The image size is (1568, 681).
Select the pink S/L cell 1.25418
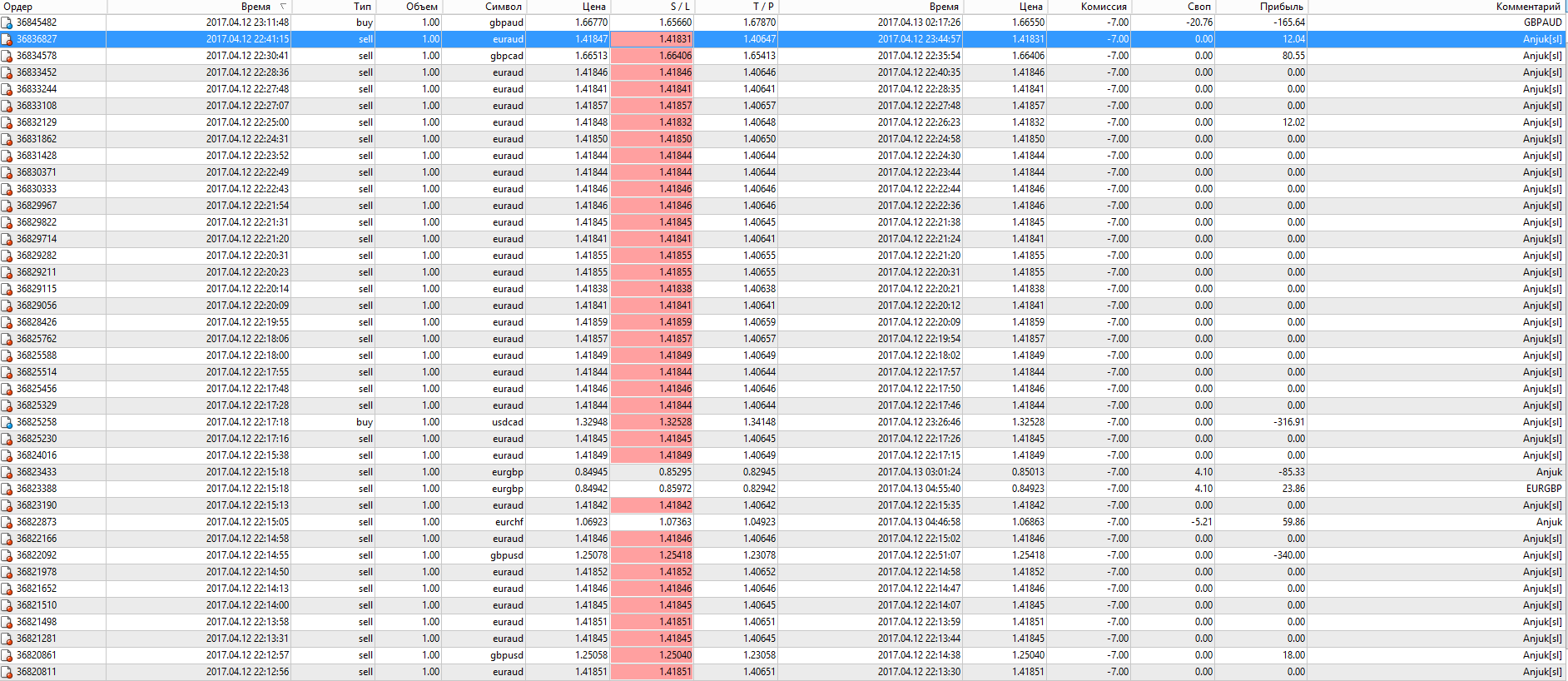tap(652, 555)
